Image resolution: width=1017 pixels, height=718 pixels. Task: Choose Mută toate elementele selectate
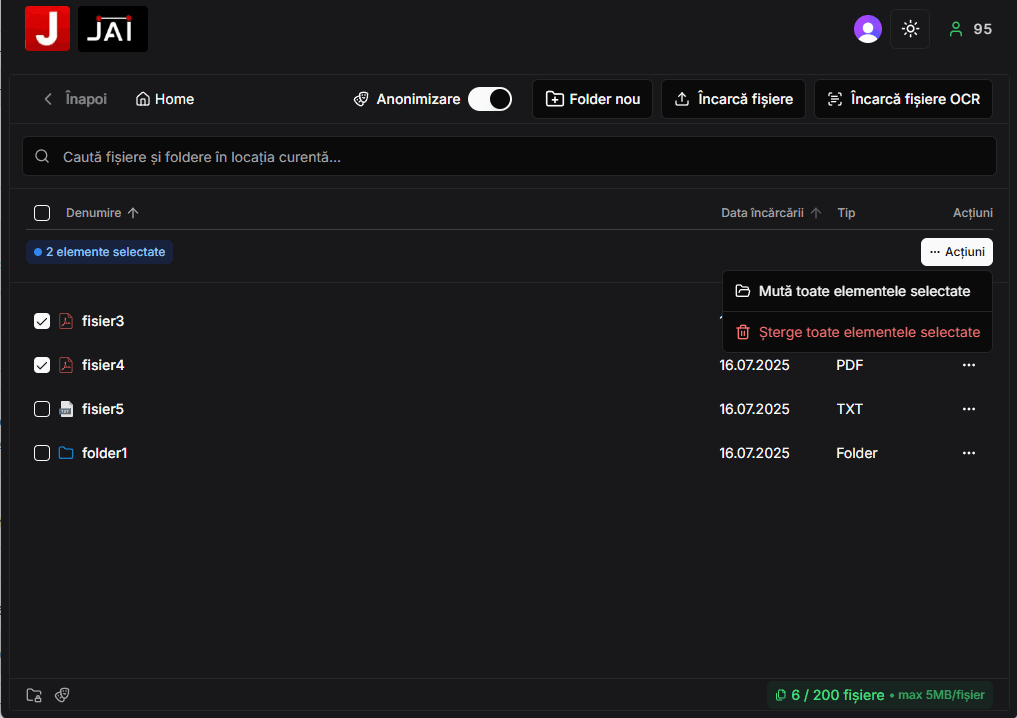click(857, 291)
